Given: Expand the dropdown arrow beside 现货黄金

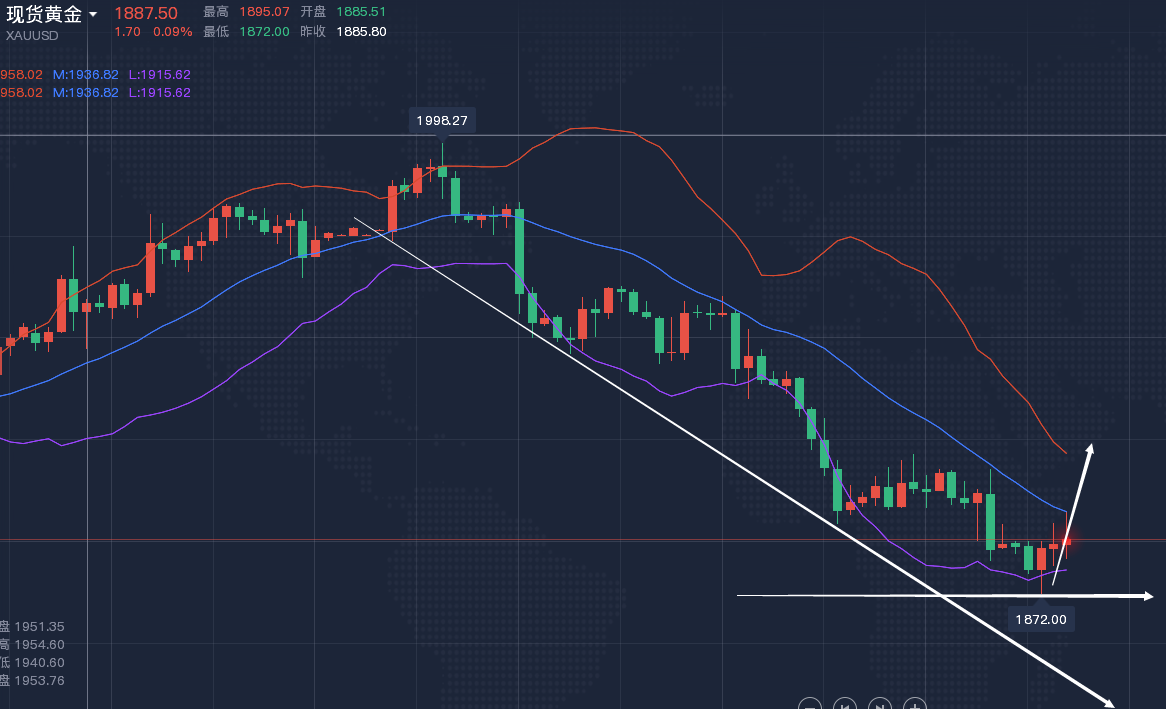Looking at the screenshot, I should coord(93,15).
